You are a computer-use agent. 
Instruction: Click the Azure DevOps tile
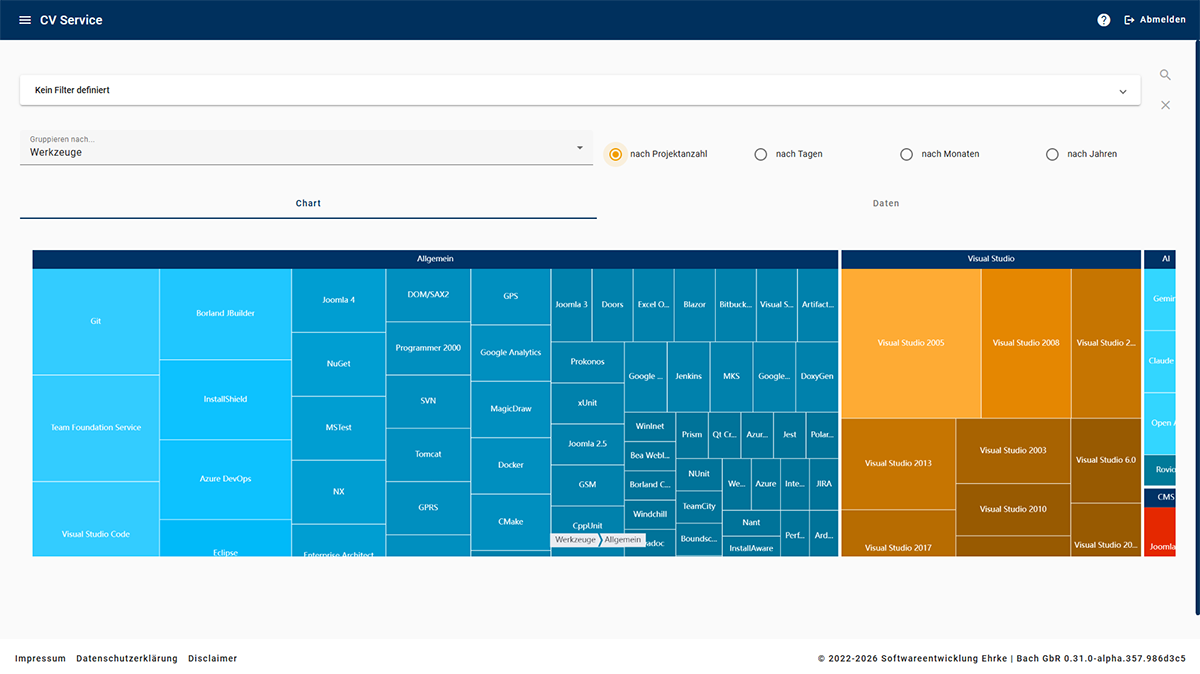tap(225, 479)
